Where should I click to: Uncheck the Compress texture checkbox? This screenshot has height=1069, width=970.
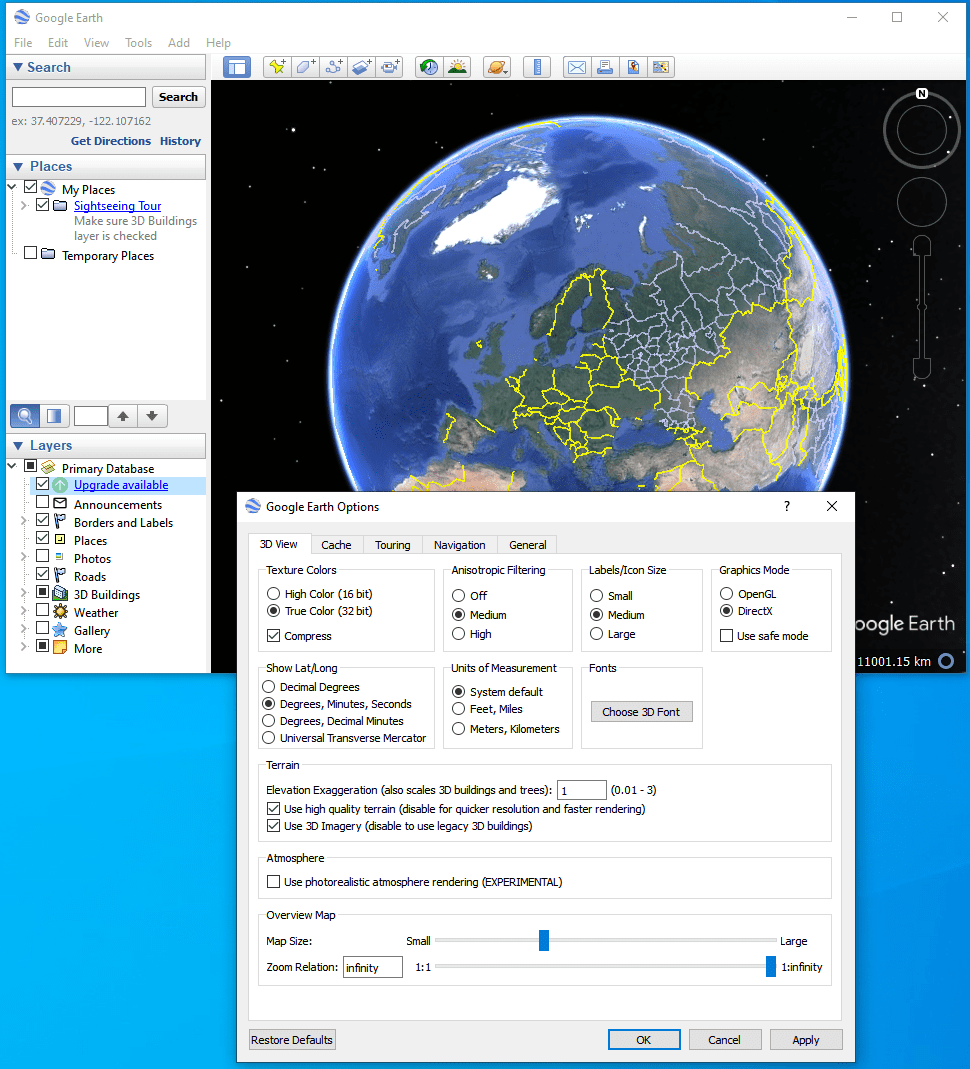tap(273, 635)
